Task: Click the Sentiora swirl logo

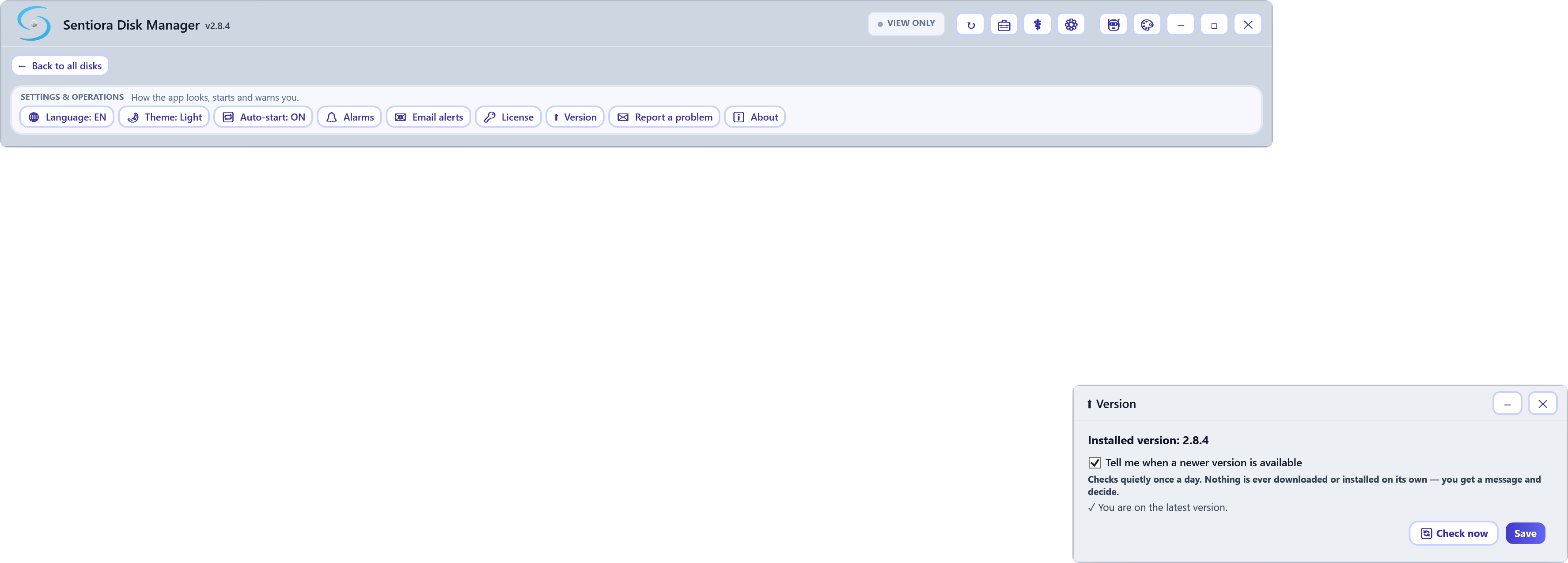Action: click(34, 24)
